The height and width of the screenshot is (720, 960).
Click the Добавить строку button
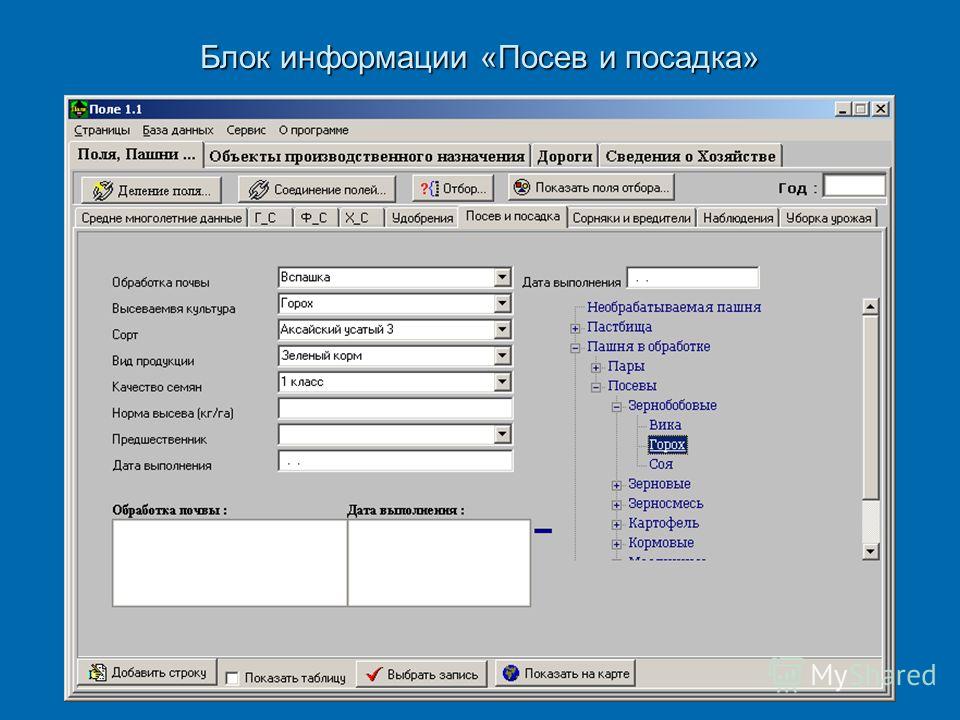pyautogui.click(x=147, y=672)
